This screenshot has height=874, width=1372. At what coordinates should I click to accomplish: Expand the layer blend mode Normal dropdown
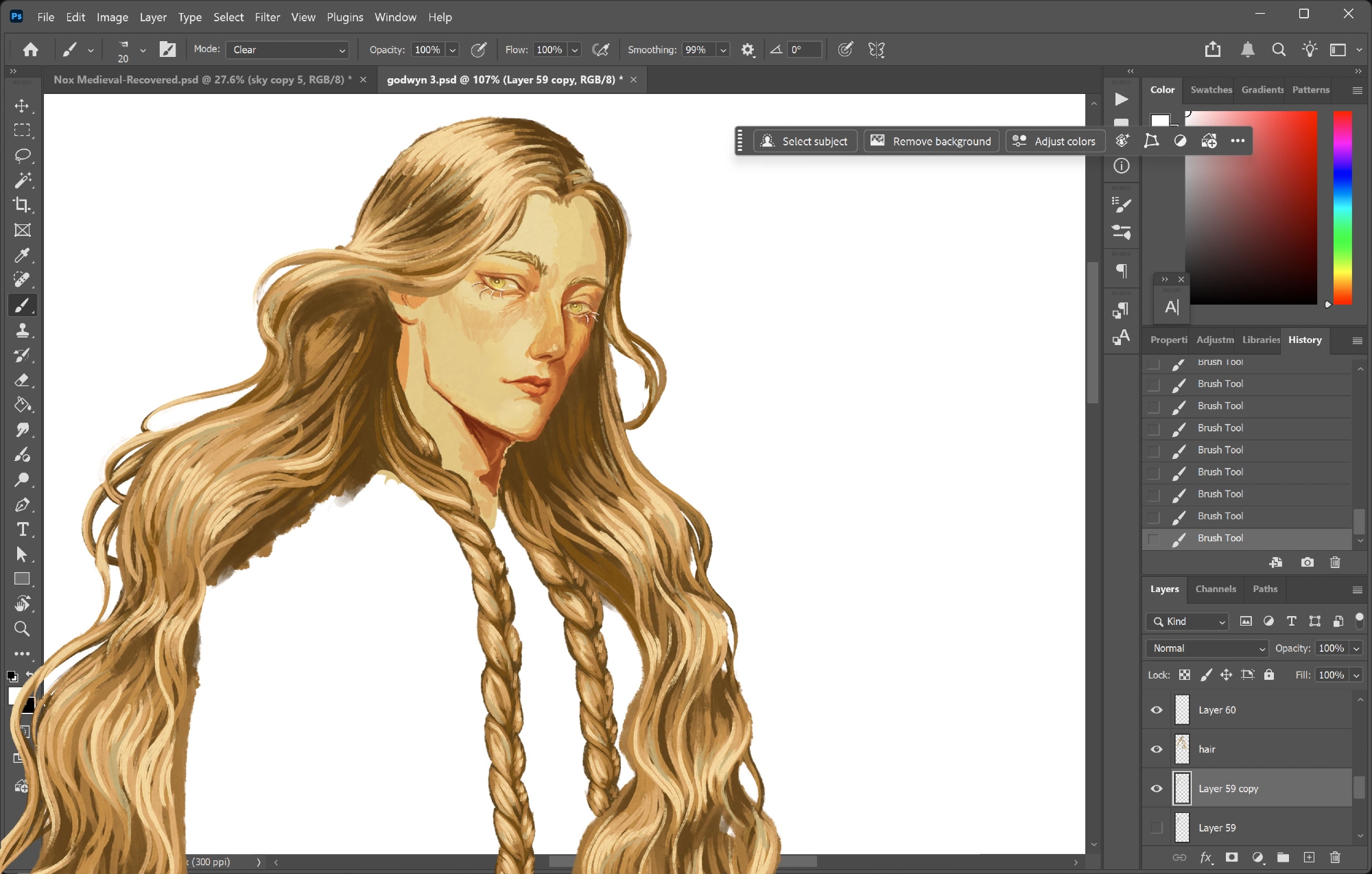click(x=1207, y=648)
